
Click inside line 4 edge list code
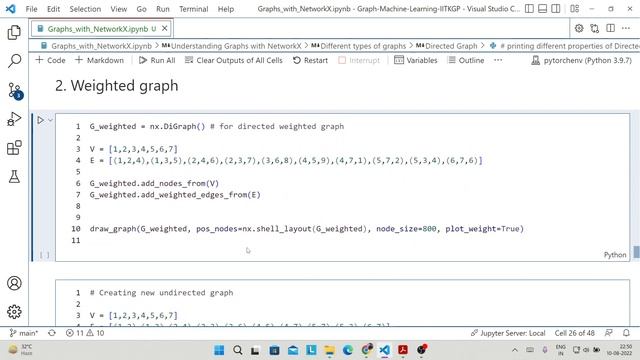pyautogui.click(x=286, y=160)
